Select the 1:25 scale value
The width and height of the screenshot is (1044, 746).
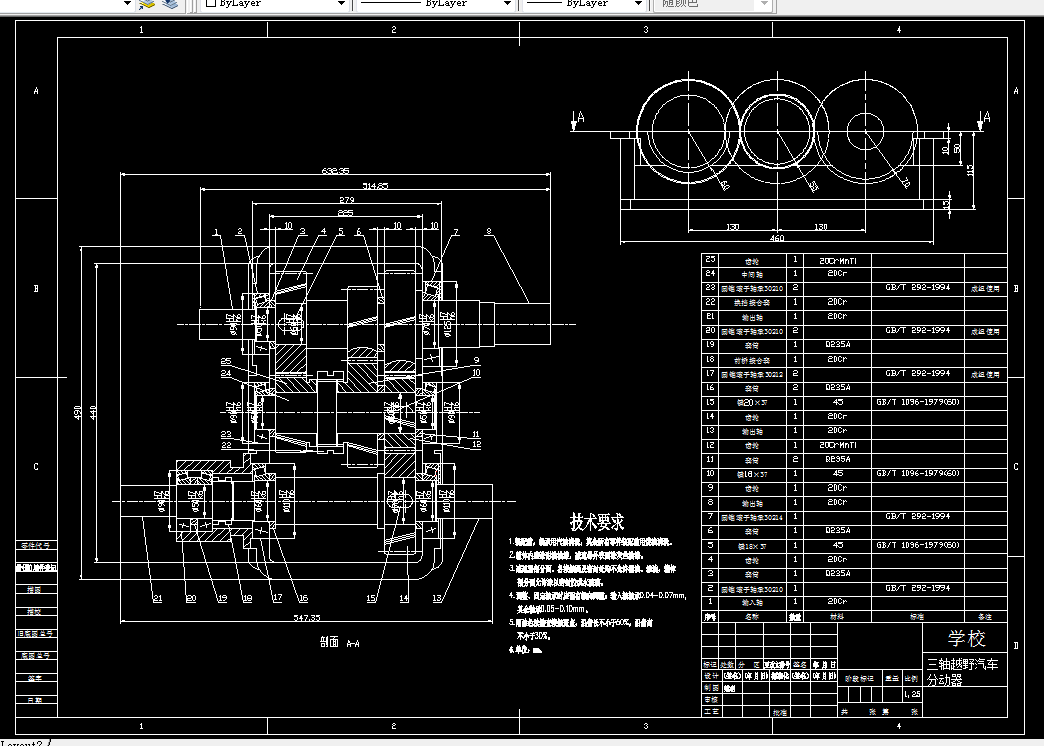(913, 693)
